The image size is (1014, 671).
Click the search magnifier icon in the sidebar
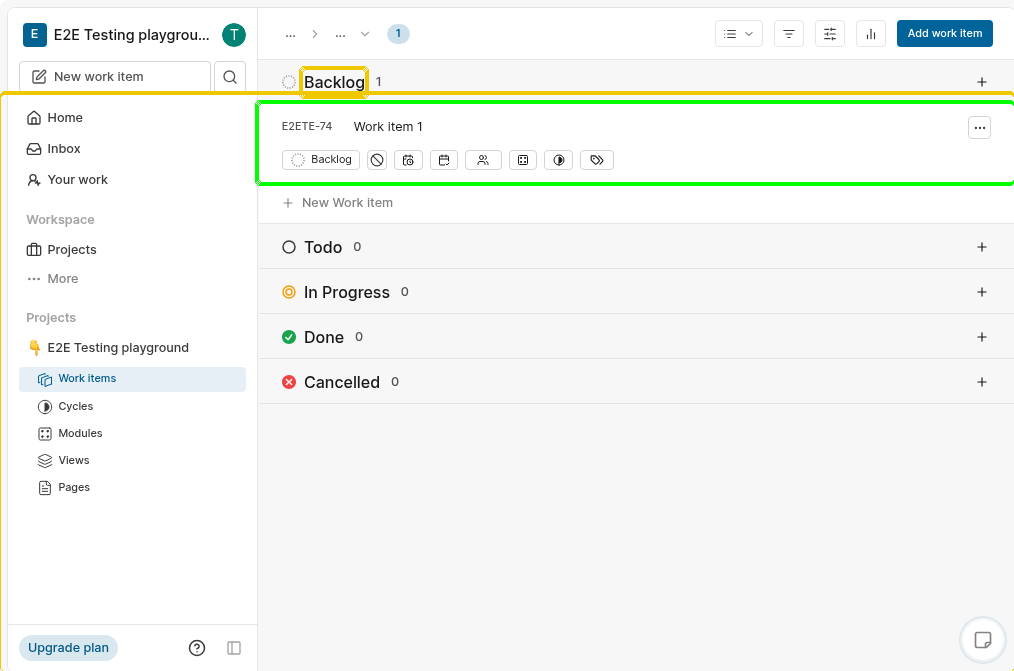click(x=230, y=77)
